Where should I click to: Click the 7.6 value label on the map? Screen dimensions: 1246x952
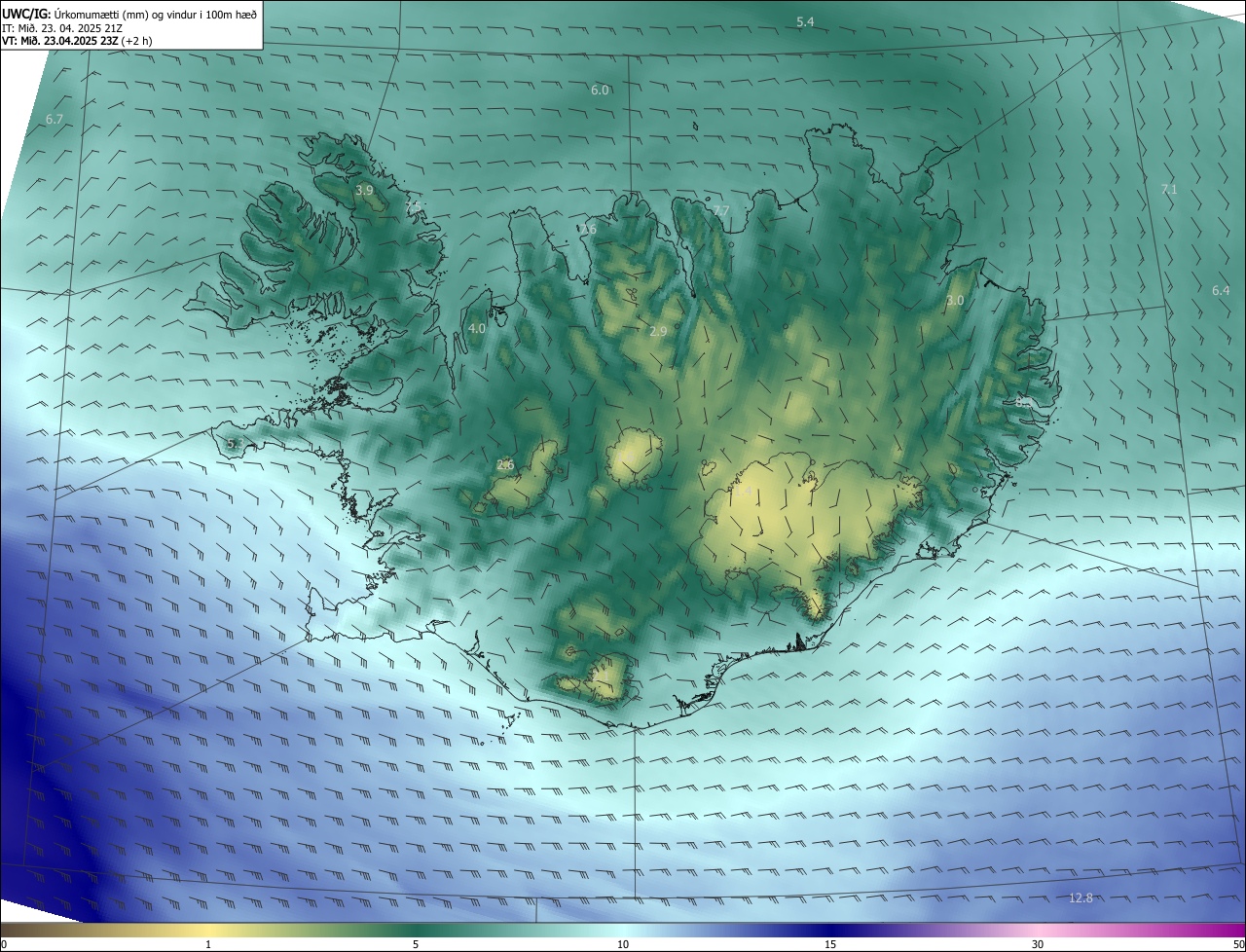587,229
